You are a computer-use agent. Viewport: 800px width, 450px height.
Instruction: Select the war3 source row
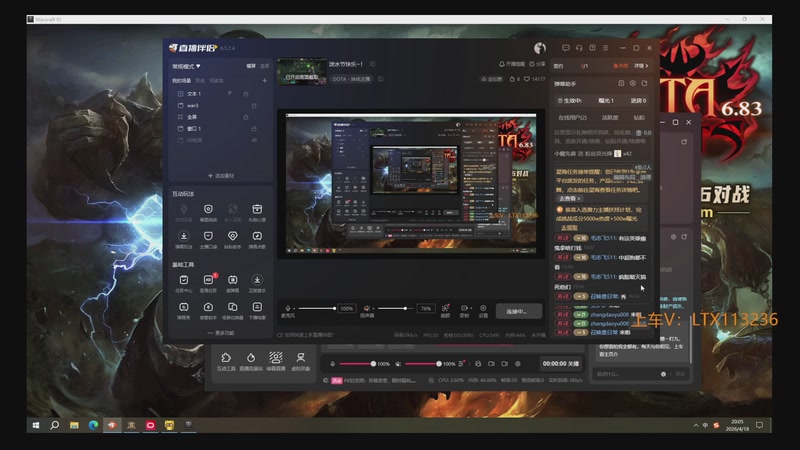[x=220, y=106]
